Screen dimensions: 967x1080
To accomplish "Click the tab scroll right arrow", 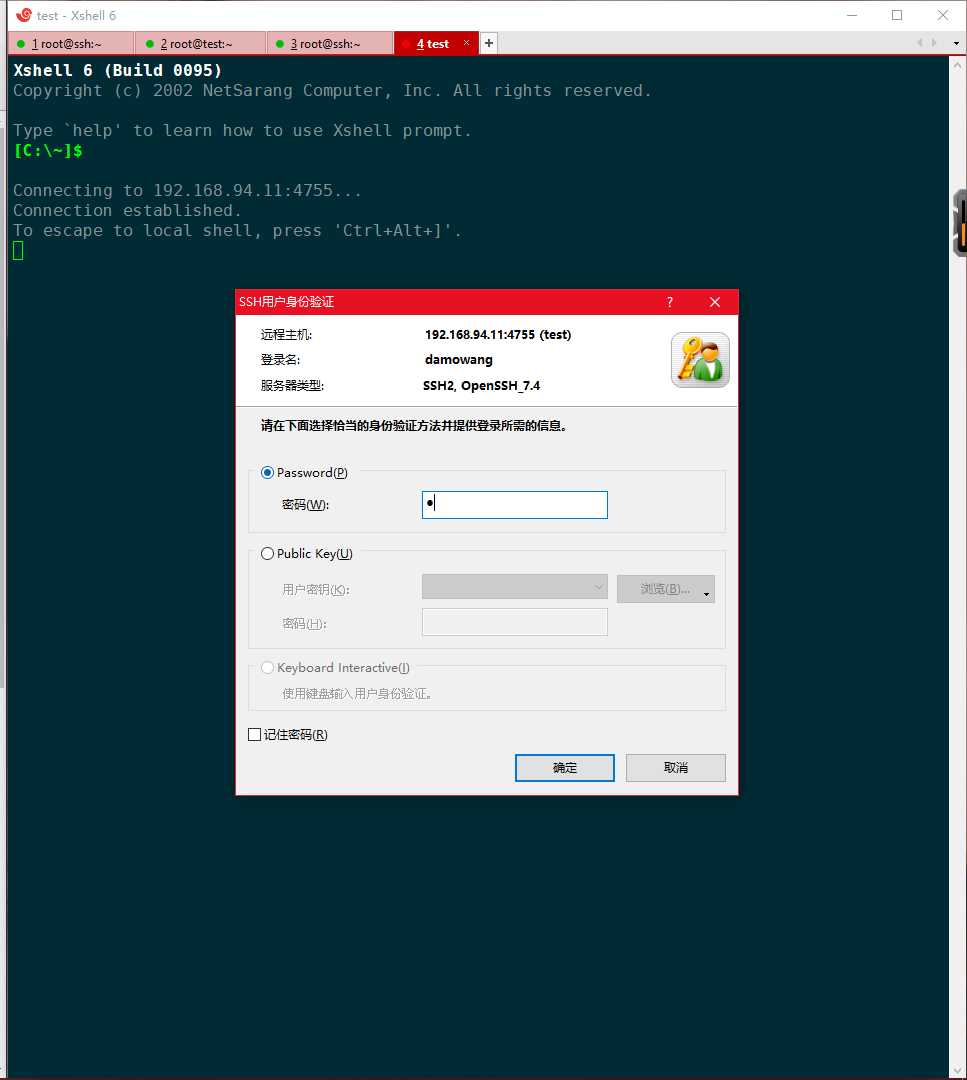I will (x=935, y=43).
